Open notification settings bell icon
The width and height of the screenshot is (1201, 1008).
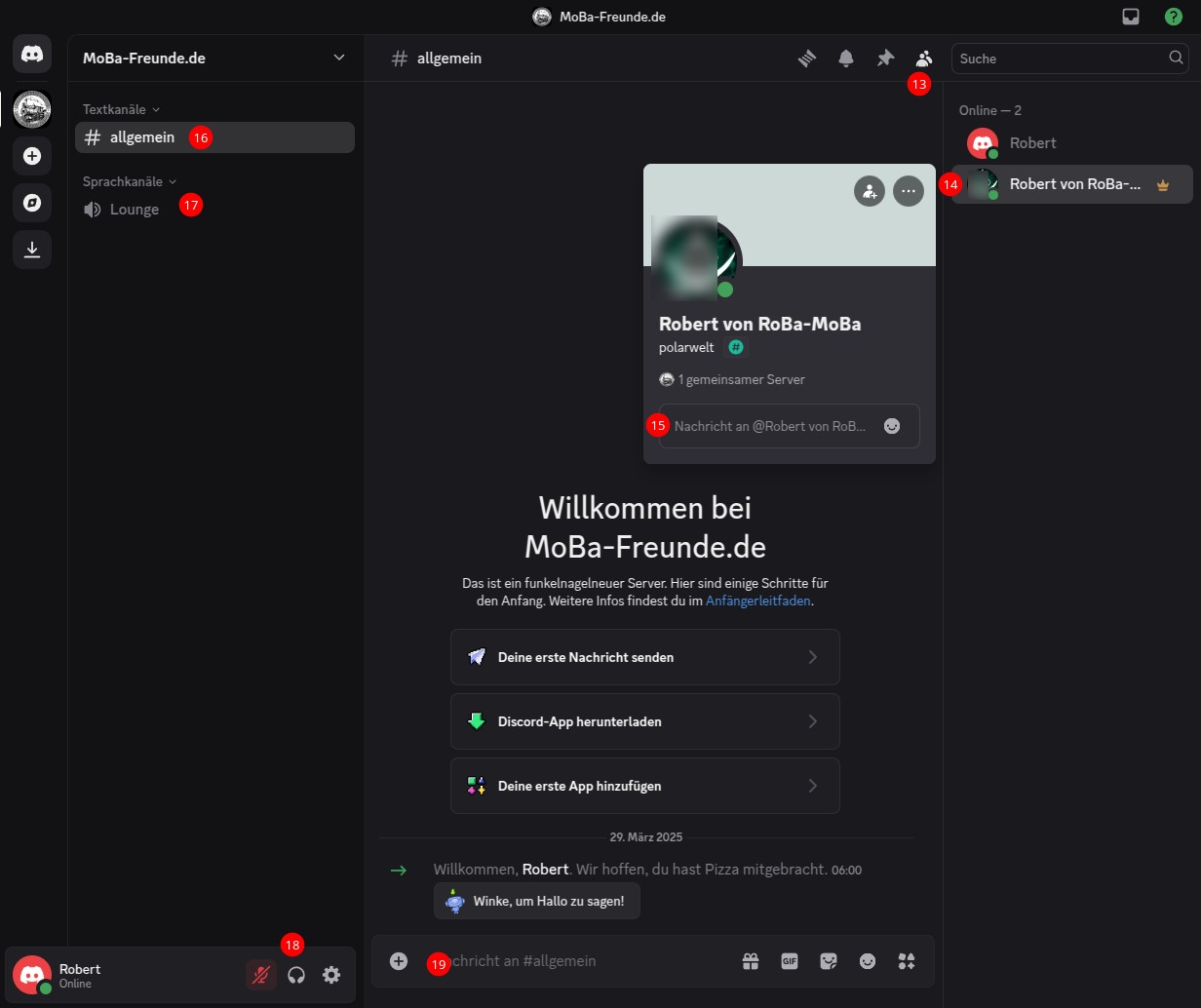pyautogui.click(x=846, y=58)
